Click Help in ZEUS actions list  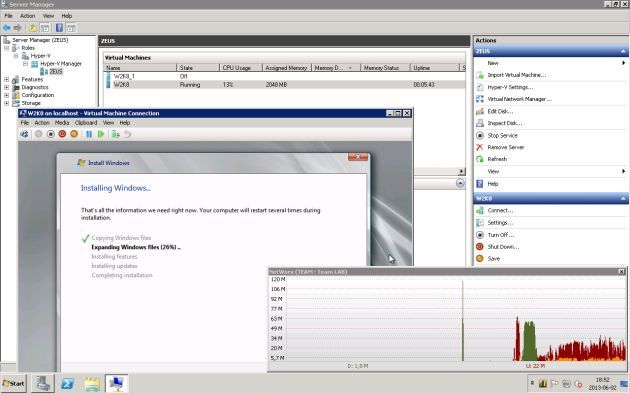(493, 184)
